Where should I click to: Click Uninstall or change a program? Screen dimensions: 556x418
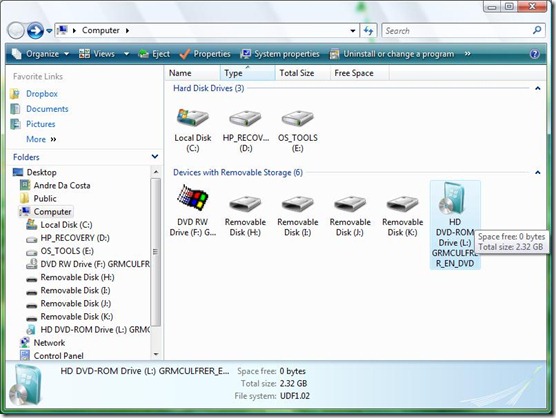[x=392, y=54]
